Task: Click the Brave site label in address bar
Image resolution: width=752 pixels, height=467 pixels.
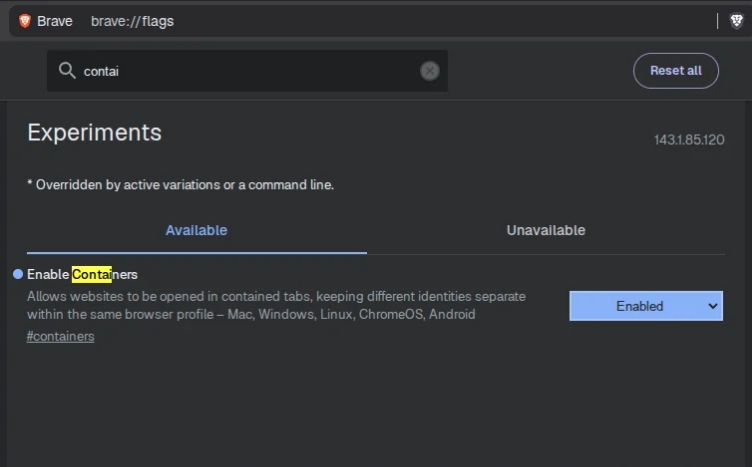Action: tap(55, 21)
